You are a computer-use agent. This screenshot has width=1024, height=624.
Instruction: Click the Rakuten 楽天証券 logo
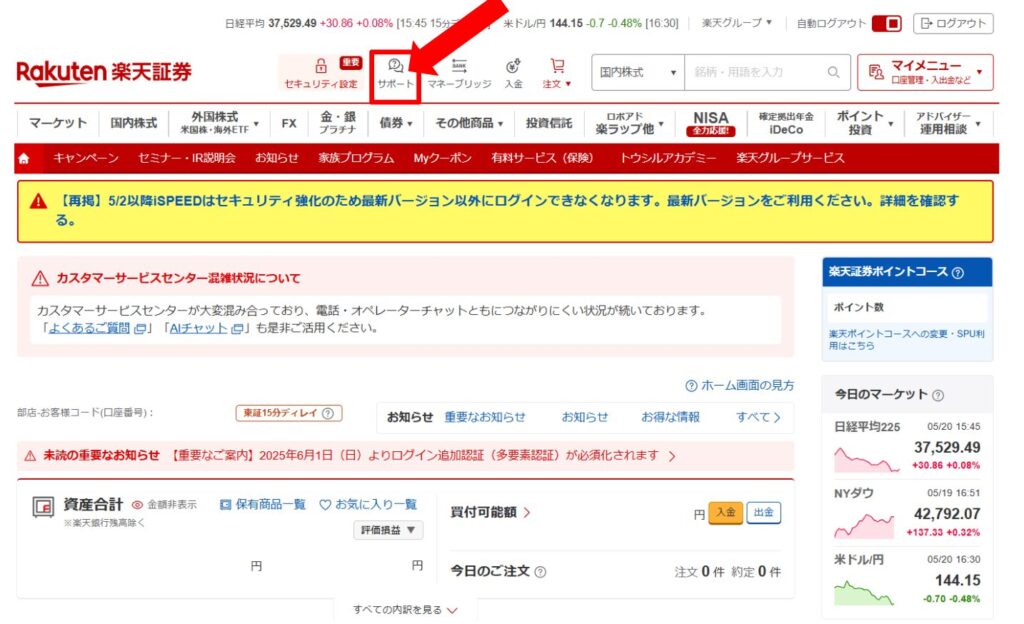click(x=104, y=72)
